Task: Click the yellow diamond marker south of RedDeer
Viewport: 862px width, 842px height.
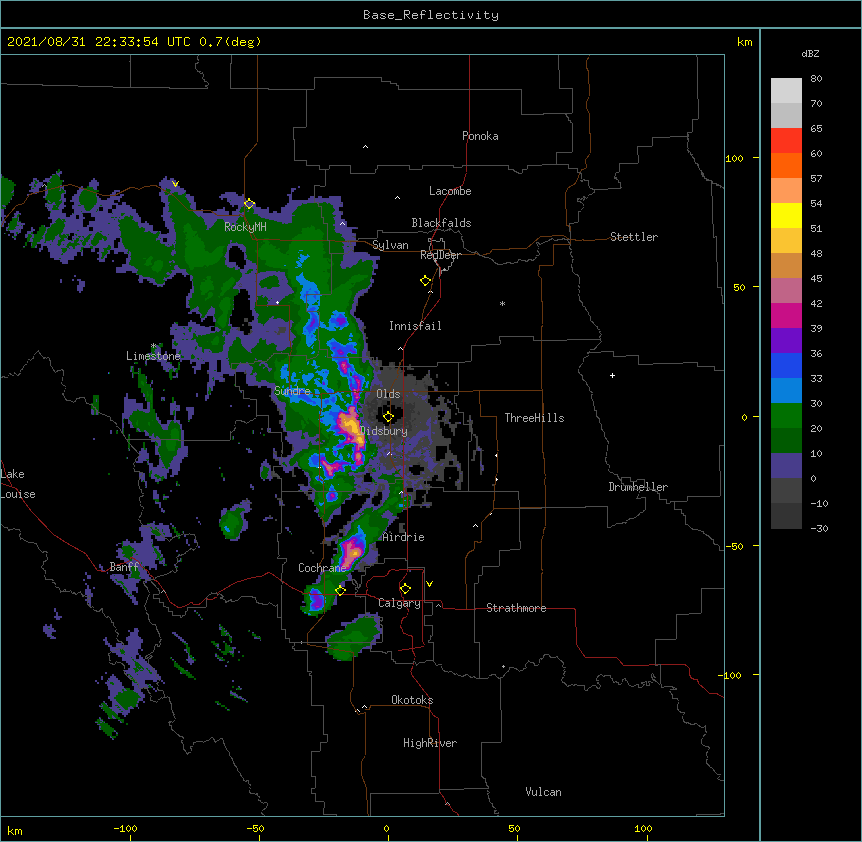Action: [425, 281]
